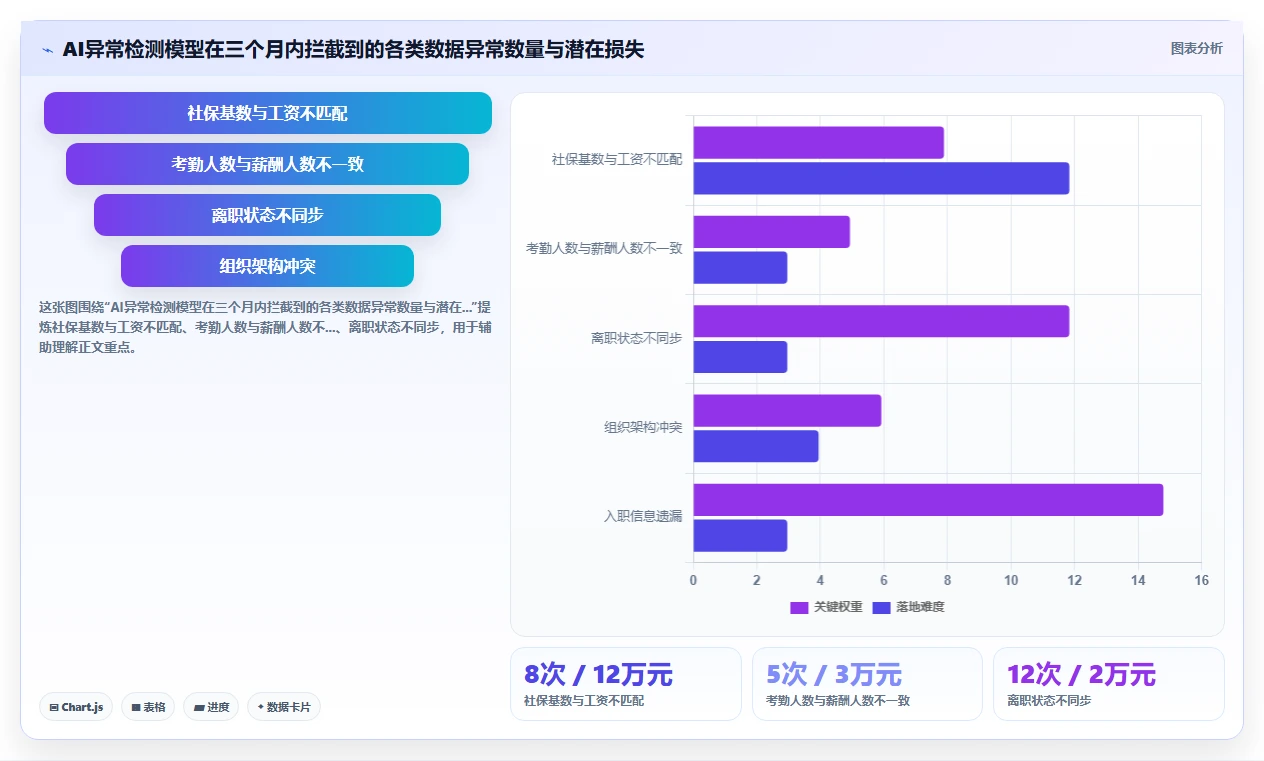Click 关键权重 bar for 离职状态不同步
The height and width of the screenshot is (761, 1264).
tap(881, 321)
